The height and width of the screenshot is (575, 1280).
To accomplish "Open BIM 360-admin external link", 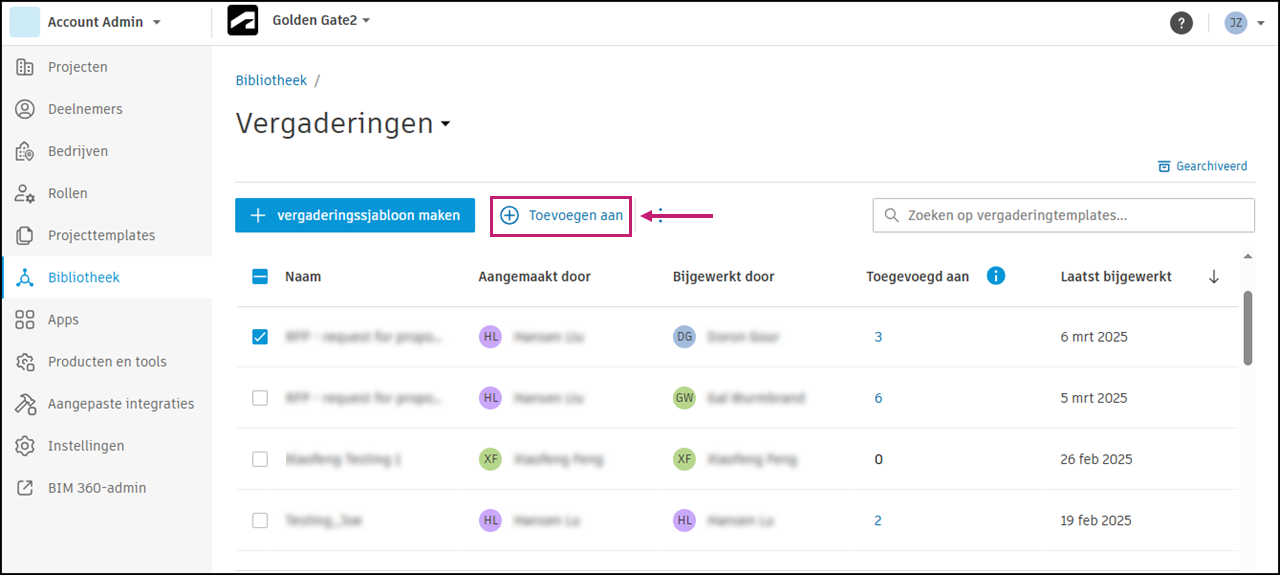I will tap(97, 488).
